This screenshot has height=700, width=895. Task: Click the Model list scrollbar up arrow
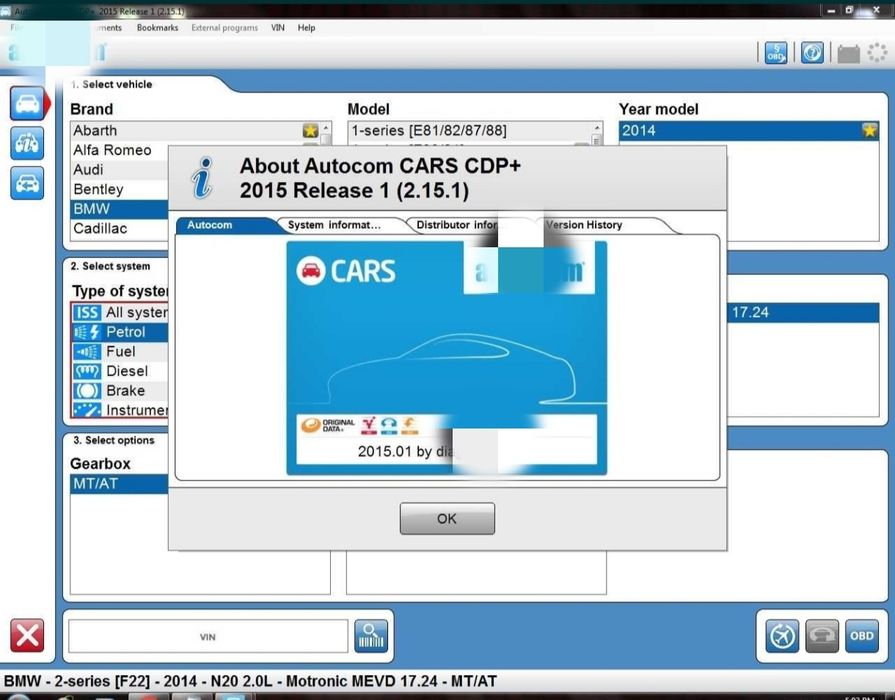(x=596, y=127)
